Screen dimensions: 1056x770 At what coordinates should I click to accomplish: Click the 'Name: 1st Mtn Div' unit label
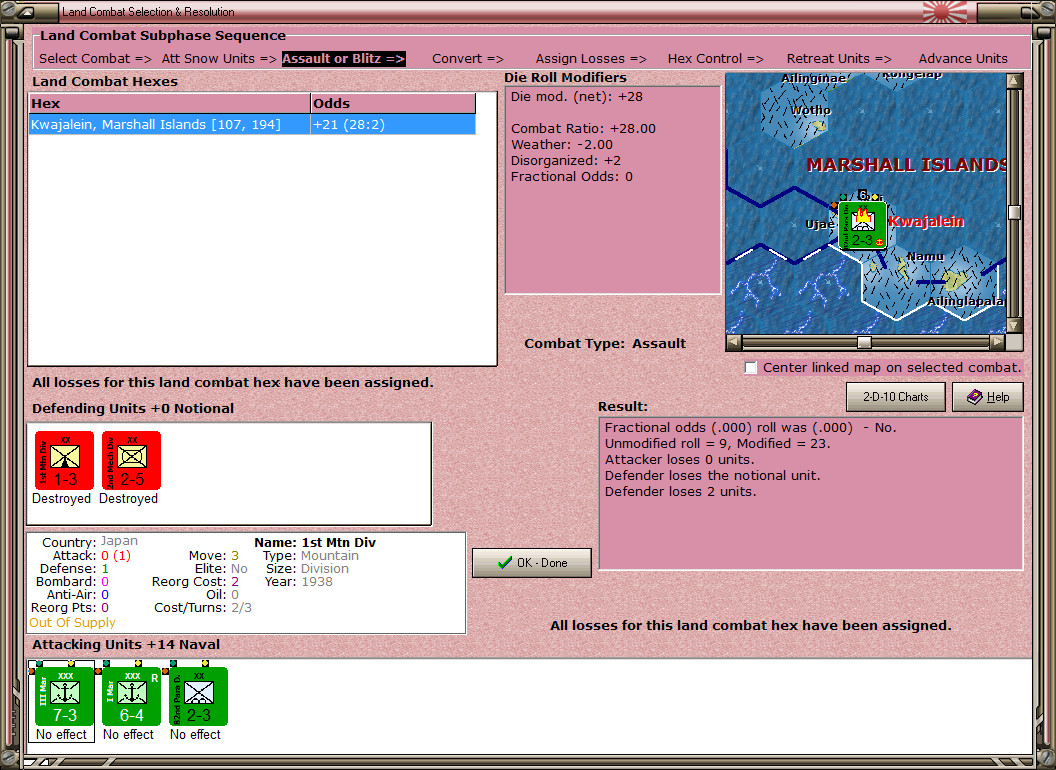pos(315,542)
